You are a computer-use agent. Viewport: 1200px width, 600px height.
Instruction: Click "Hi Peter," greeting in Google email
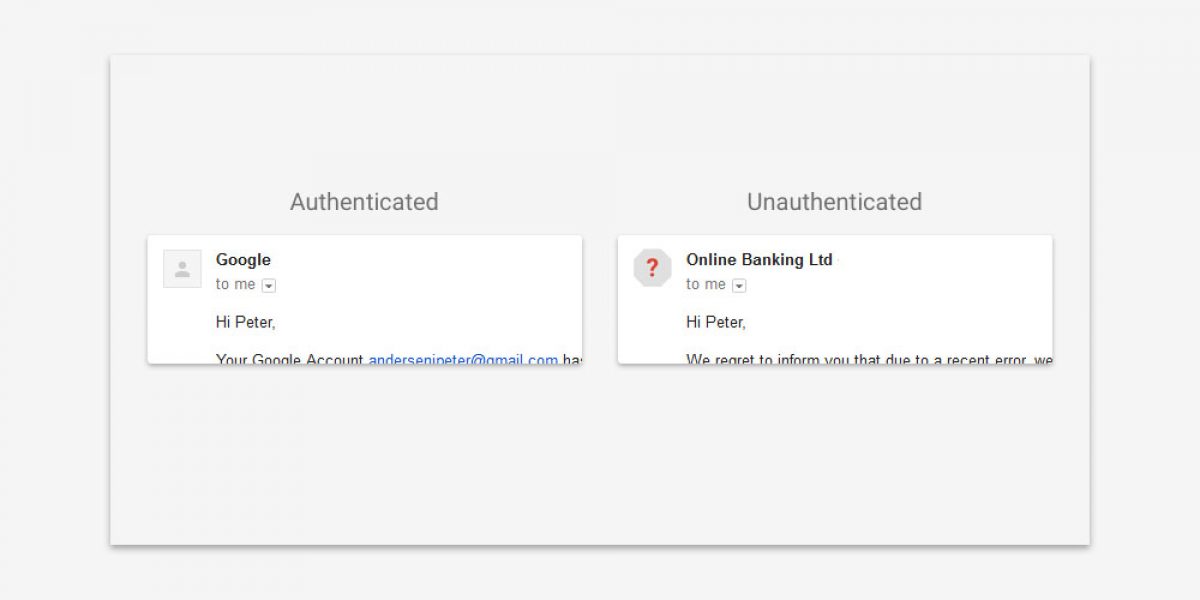(245, 322)
